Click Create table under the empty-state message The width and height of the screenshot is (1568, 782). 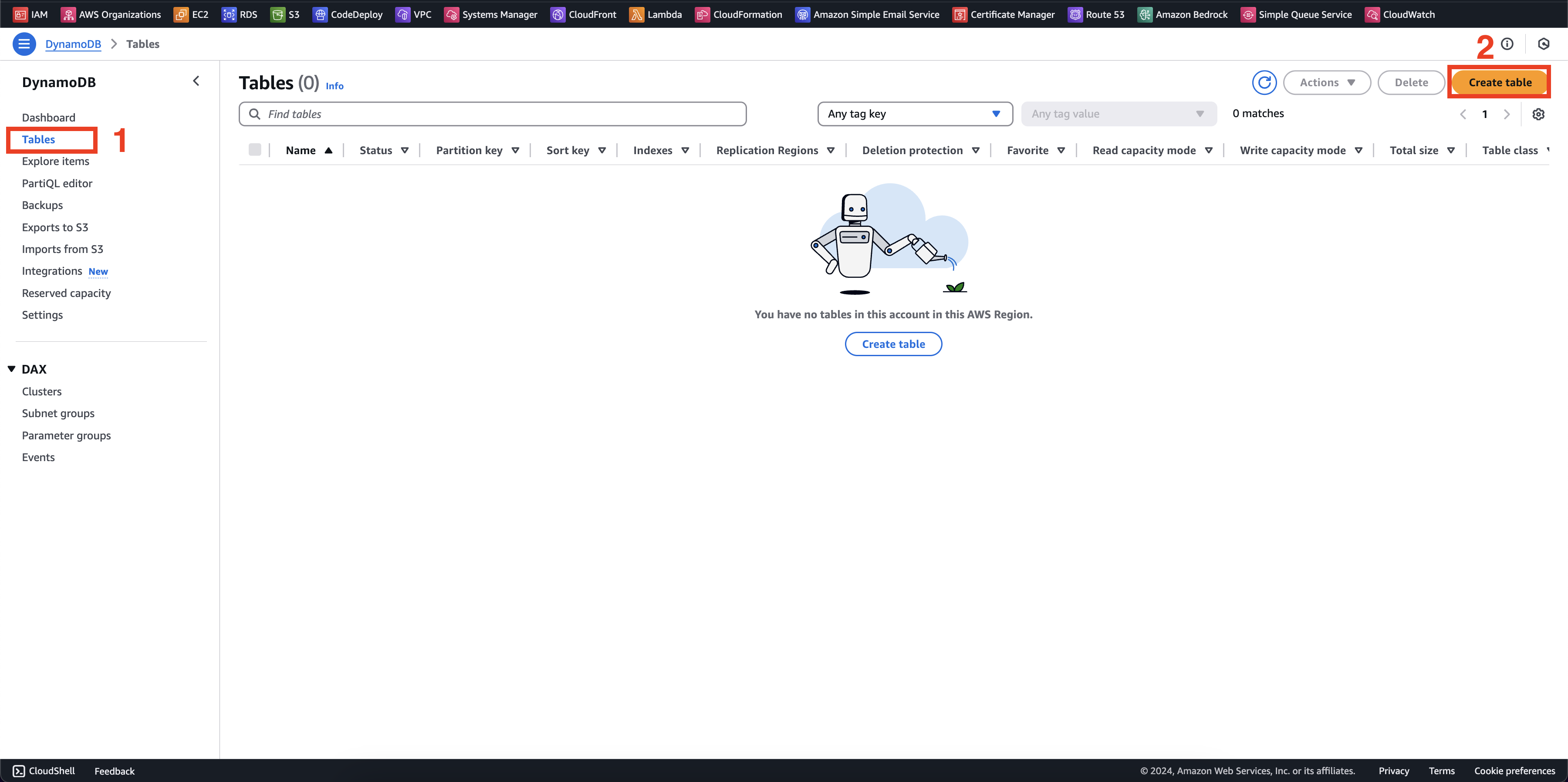(x=893, y=344)
